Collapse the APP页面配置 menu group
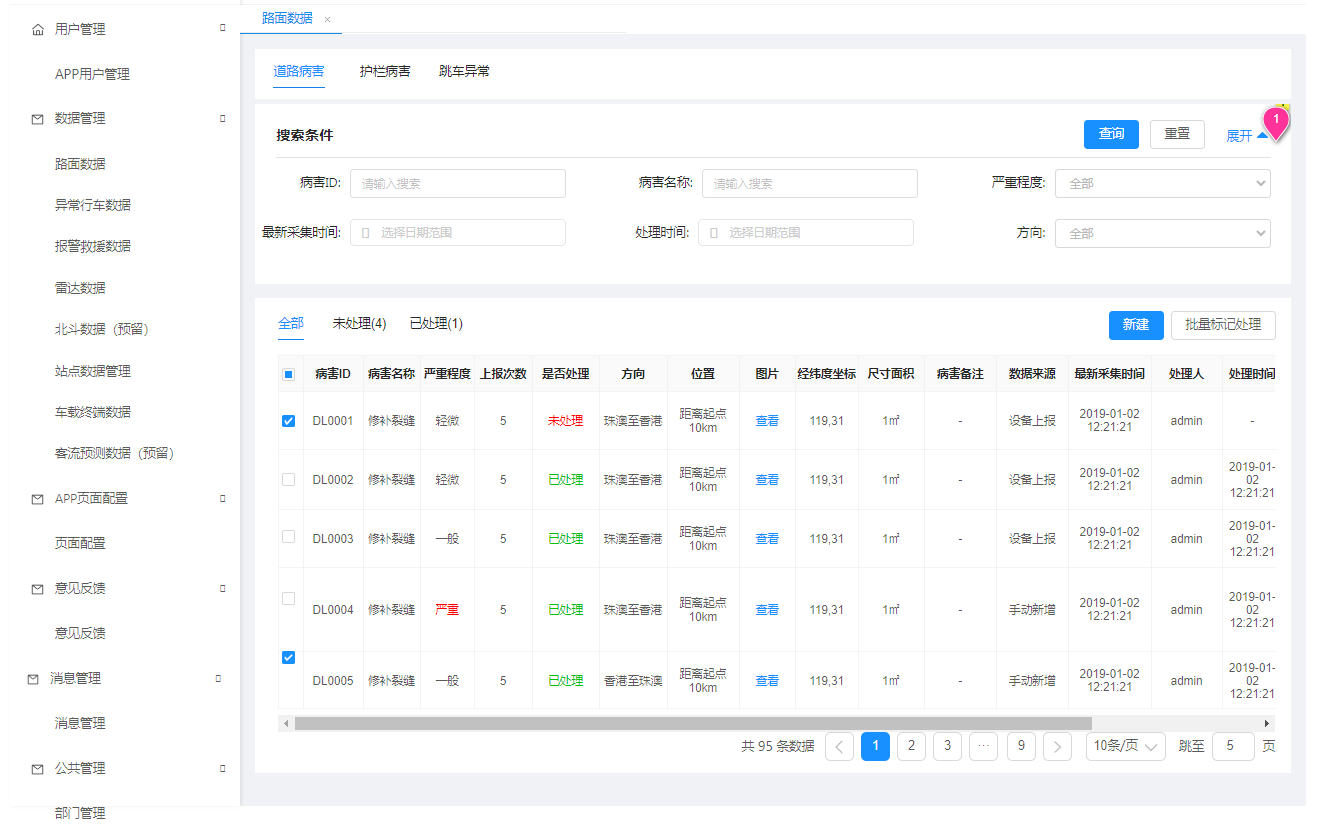This screenshot has width=1327, height=829. click(223, 498)
